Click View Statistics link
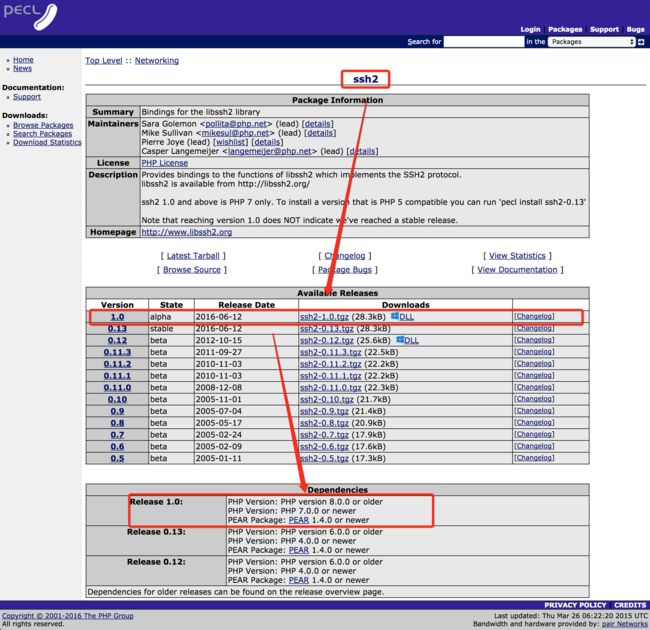The image size is (650, 630). [x=517, y=256]
